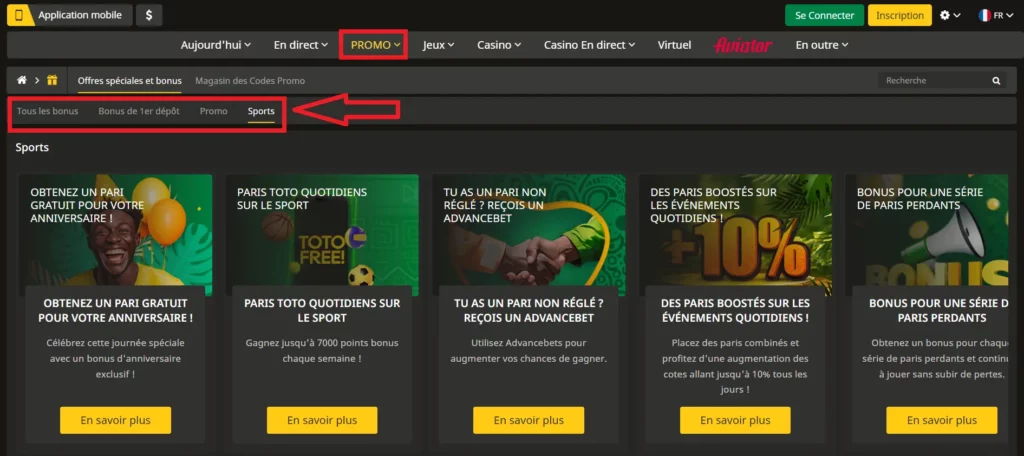This screenshot has height=456, width=1024.
Task: Click the search magnifier icon
Action: coord(996,80)
